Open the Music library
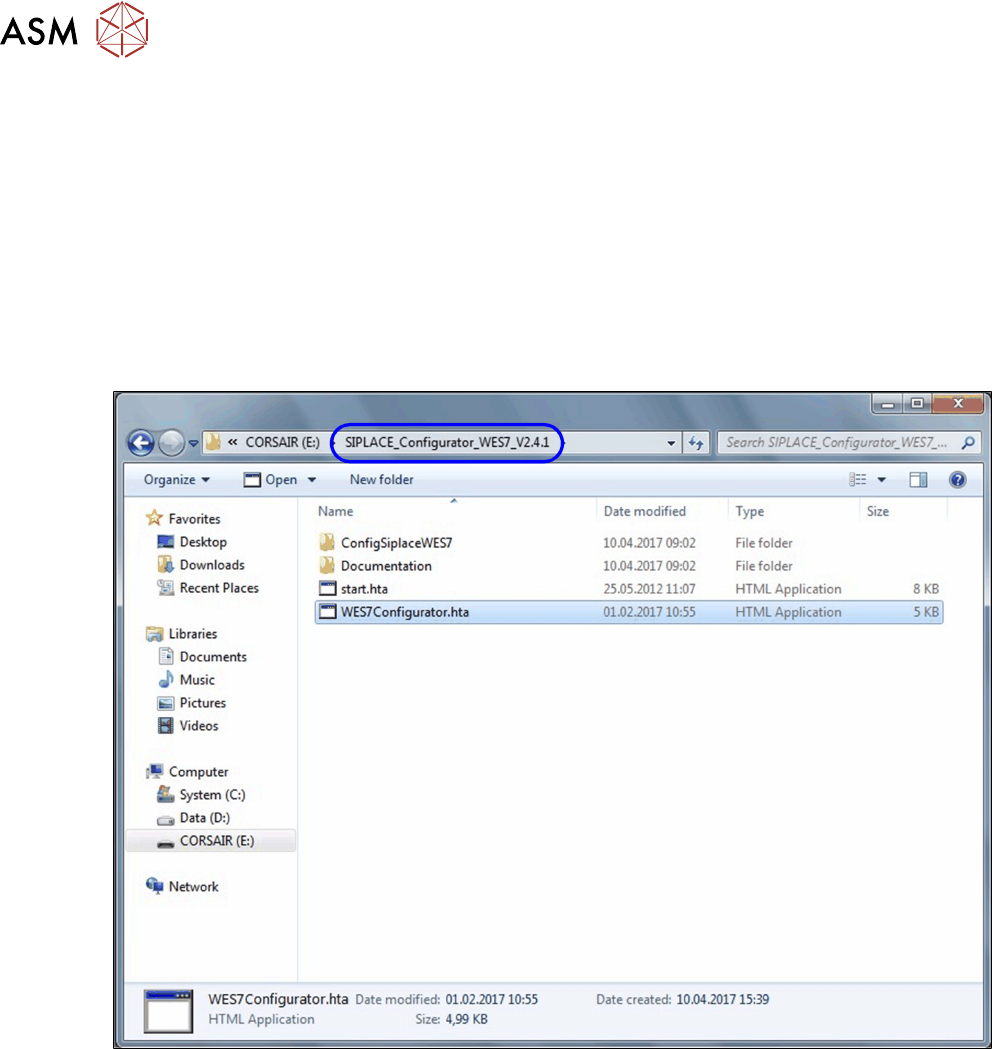Image resolution: width=992 pixels, height=1049 pixels. (197, 680)
